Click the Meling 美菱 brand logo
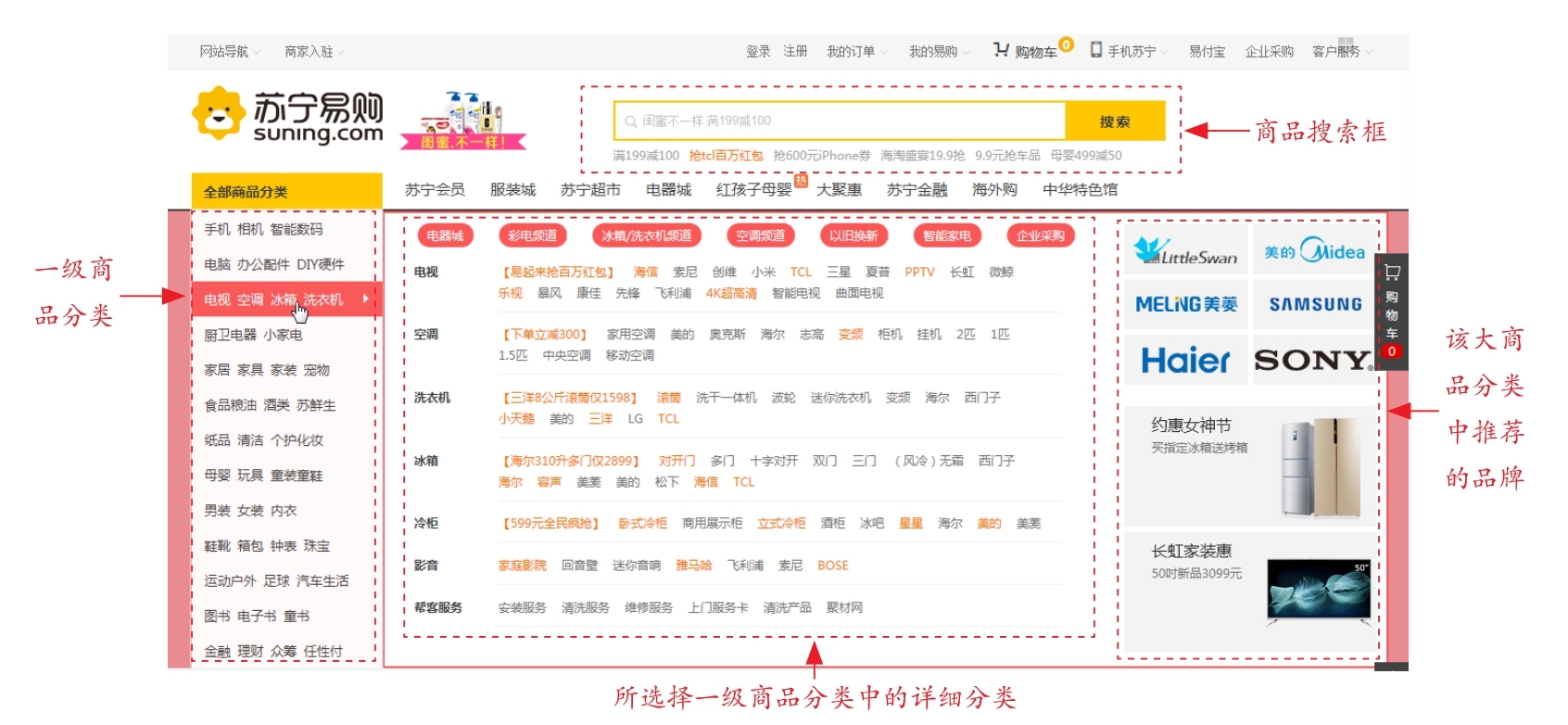Image resolution: width=1568 pixels, height=725 pixels. click(1185, 305)
